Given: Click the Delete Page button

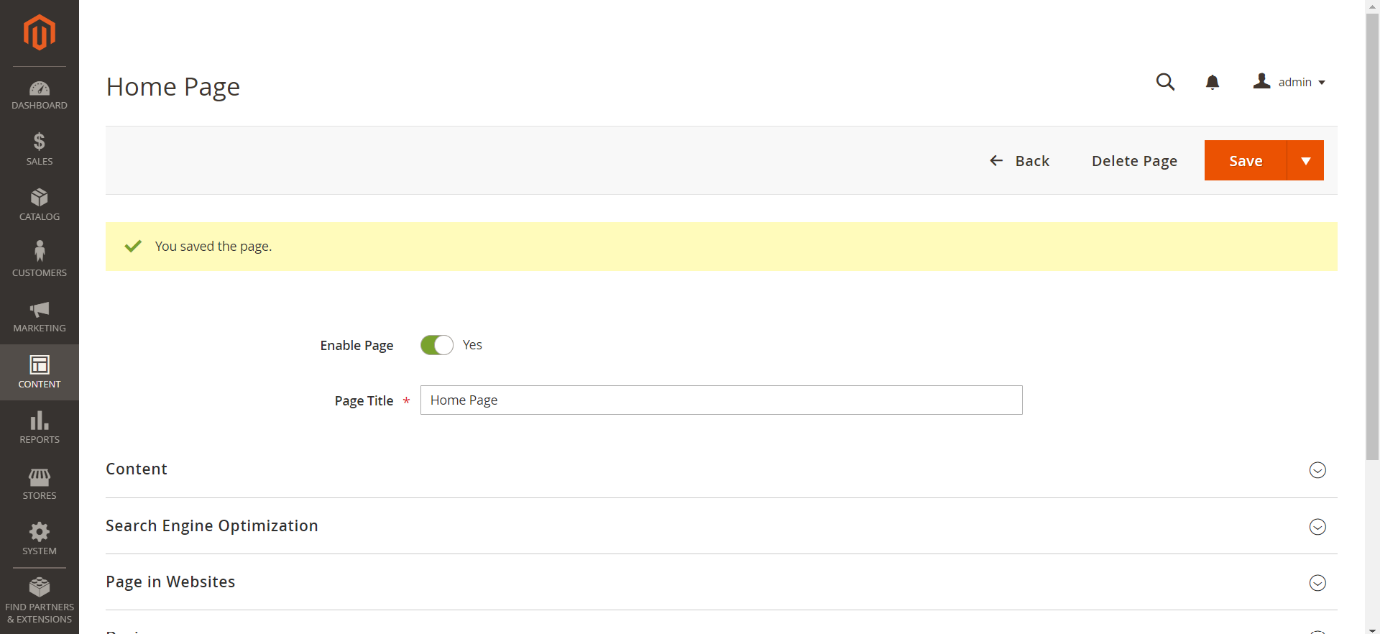Looking at the screenshot, I should pos(1134,161).
